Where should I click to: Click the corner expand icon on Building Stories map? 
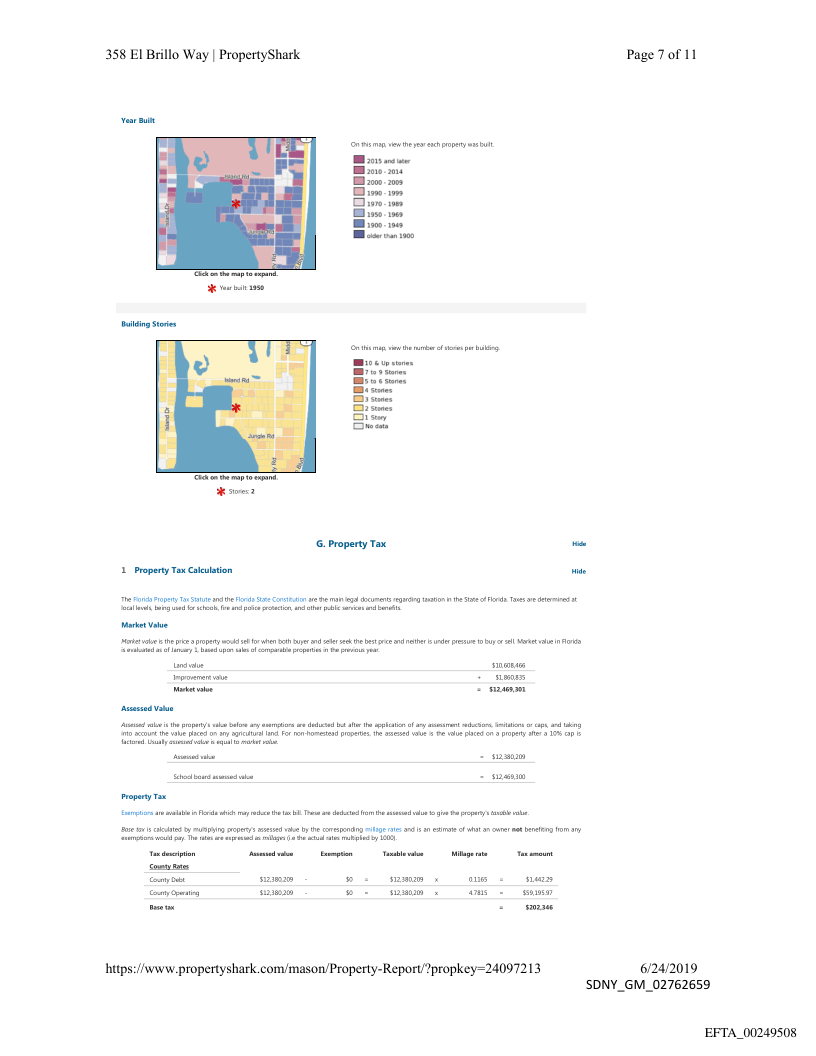click(306, 343)
